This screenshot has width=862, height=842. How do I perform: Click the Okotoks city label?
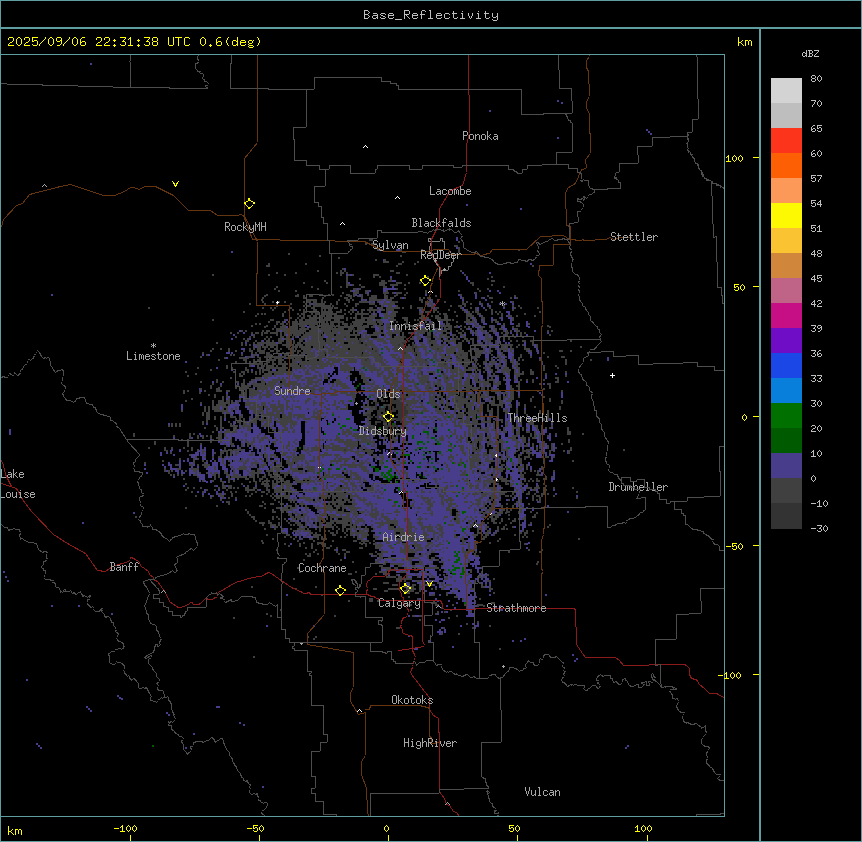click(412, 700)
